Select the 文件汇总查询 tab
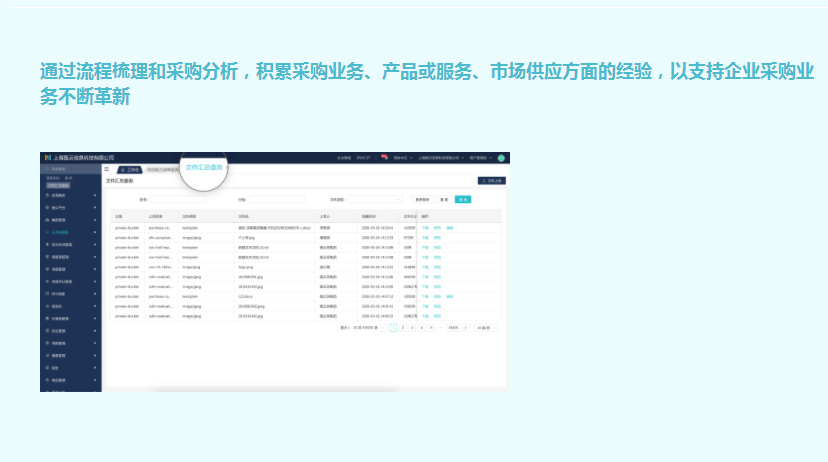Screen dimensions: 828x462 tap(204, 167)
